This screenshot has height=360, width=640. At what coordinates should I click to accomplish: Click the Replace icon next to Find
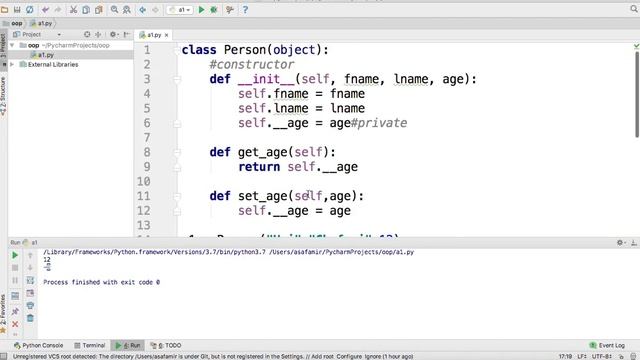(127, 9)
